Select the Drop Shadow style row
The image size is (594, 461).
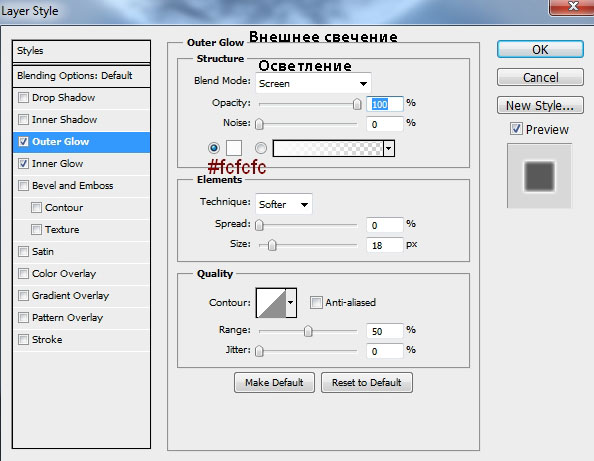point(81,98)
